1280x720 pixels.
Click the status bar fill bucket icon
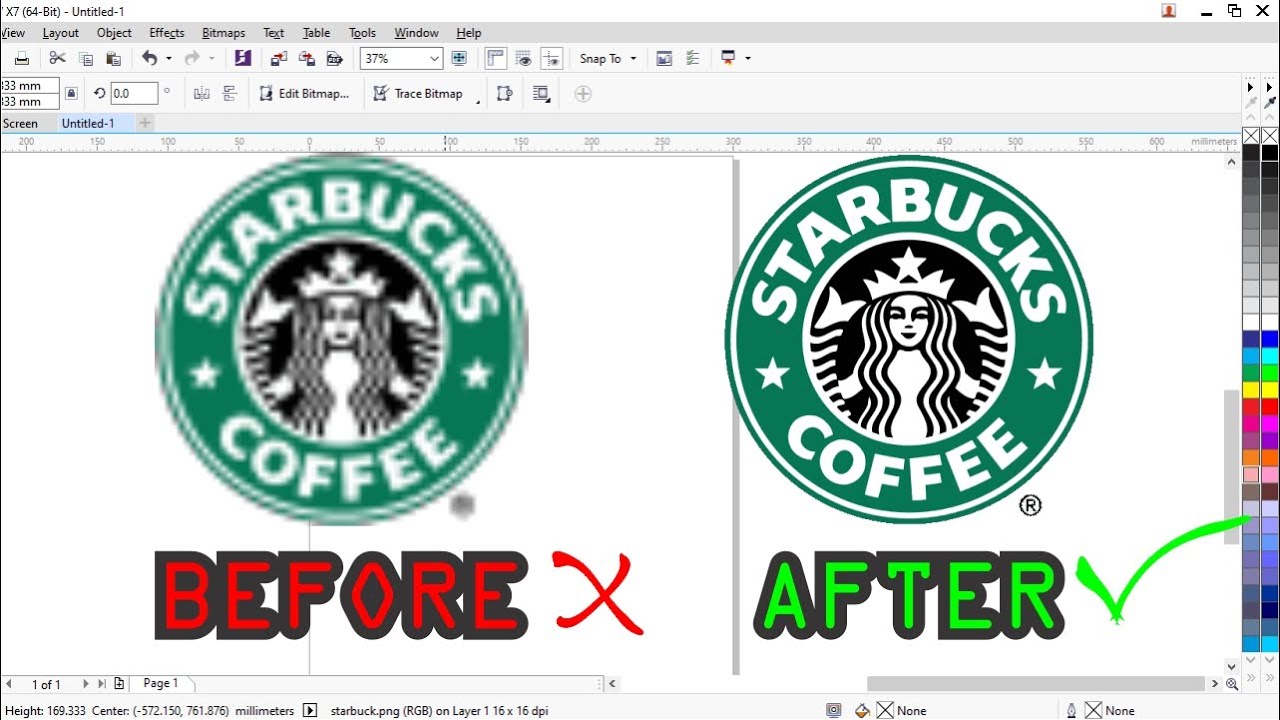point(863,710)
